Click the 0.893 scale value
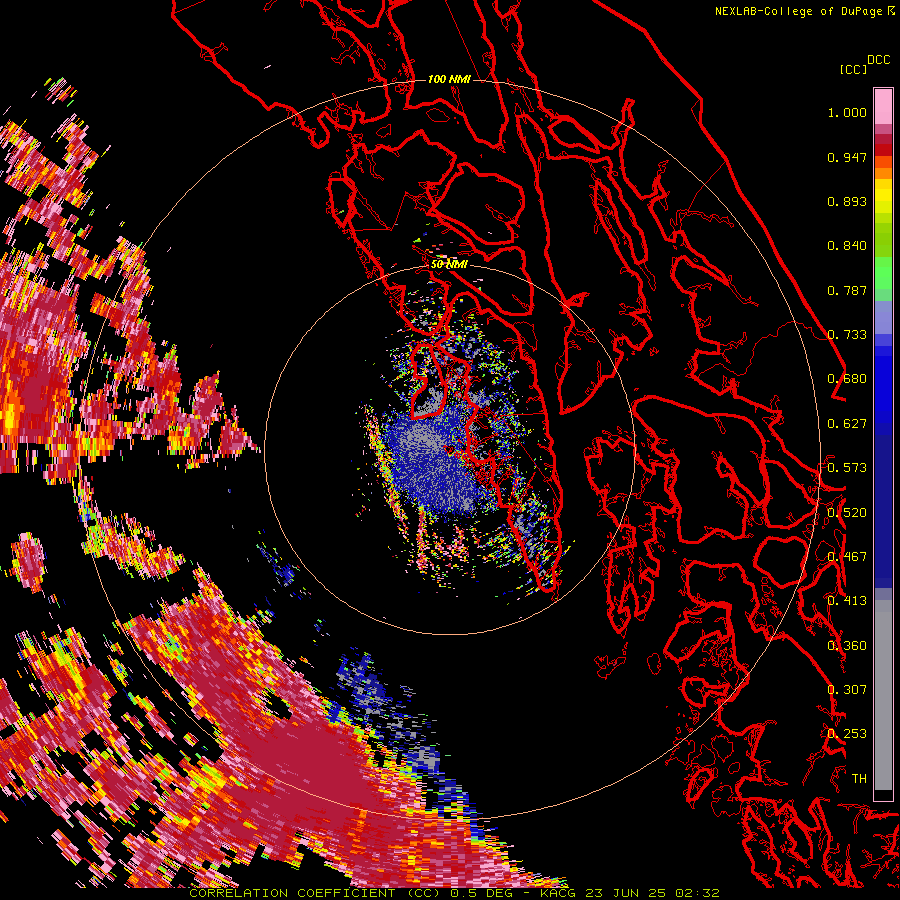900x900 pixels. click(x=847, y=201)
